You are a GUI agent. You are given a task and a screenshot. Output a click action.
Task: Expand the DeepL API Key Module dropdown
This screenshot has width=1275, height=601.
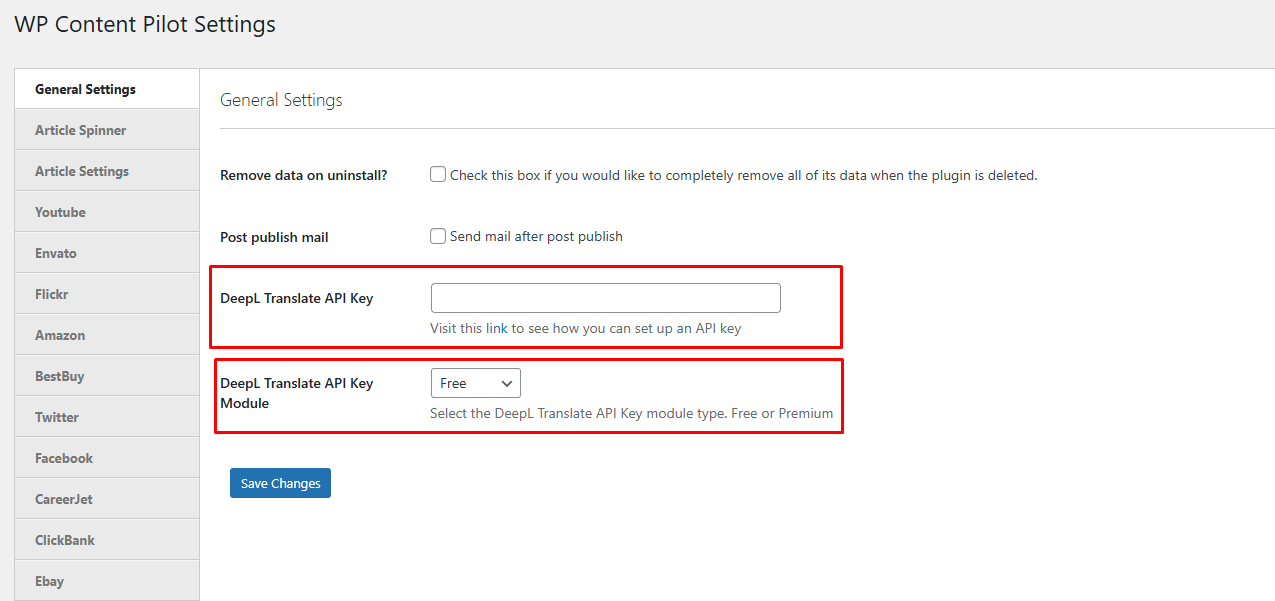(x=476, y=383)
